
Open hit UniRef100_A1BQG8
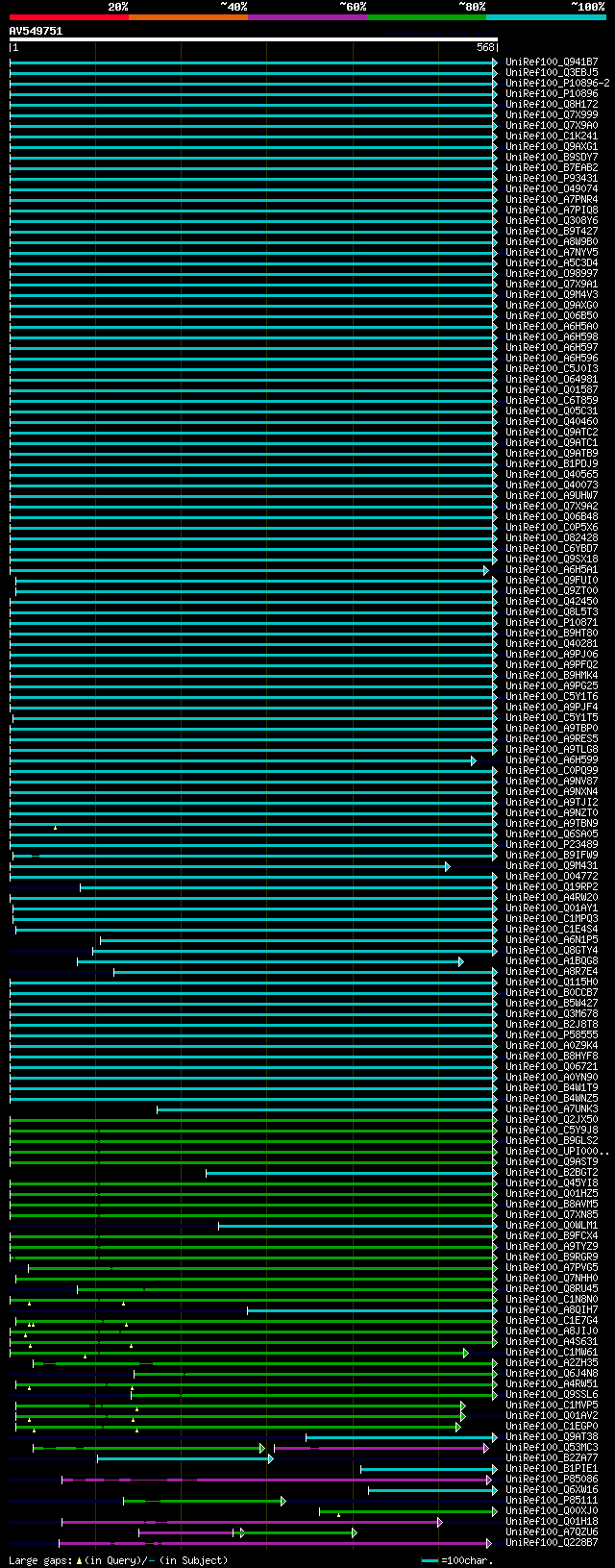pos(552,960)
